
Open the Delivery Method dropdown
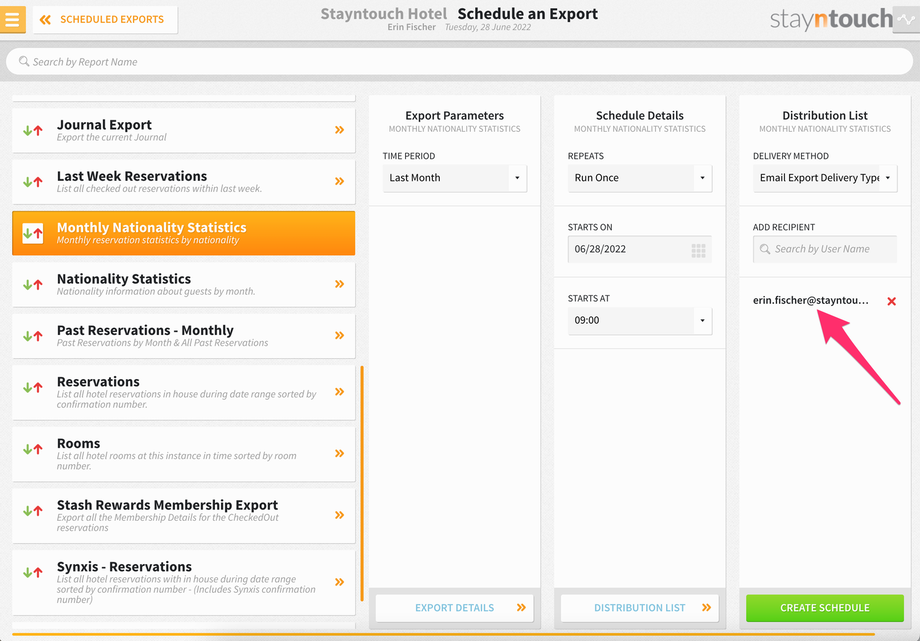tap(825, 178)
